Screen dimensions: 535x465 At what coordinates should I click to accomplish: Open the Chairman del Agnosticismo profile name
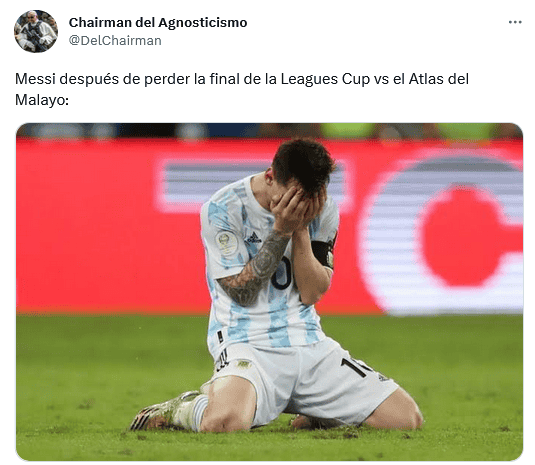158,23
